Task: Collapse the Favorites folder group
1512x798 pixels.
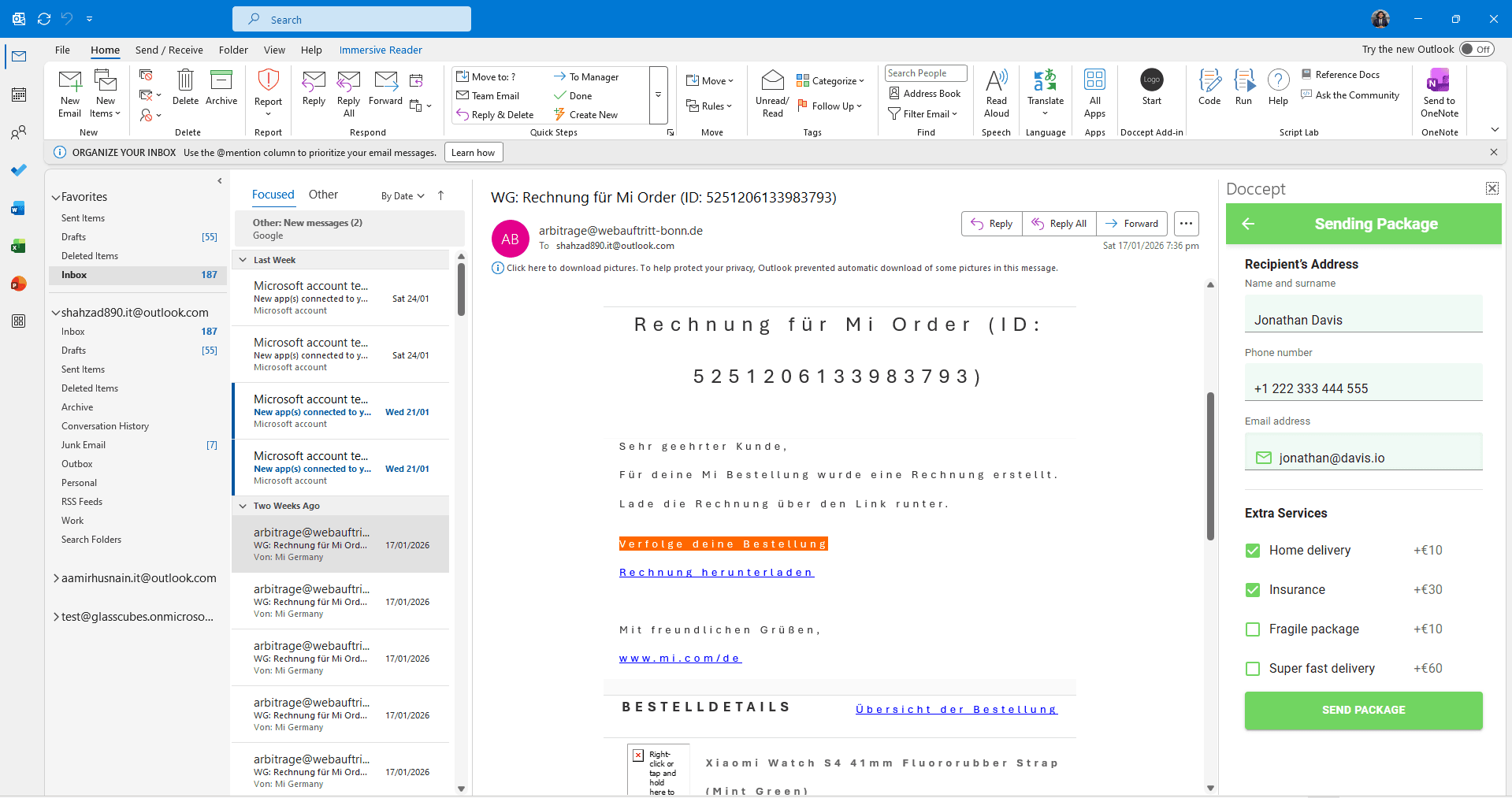Action: click(x=56, y=198)
